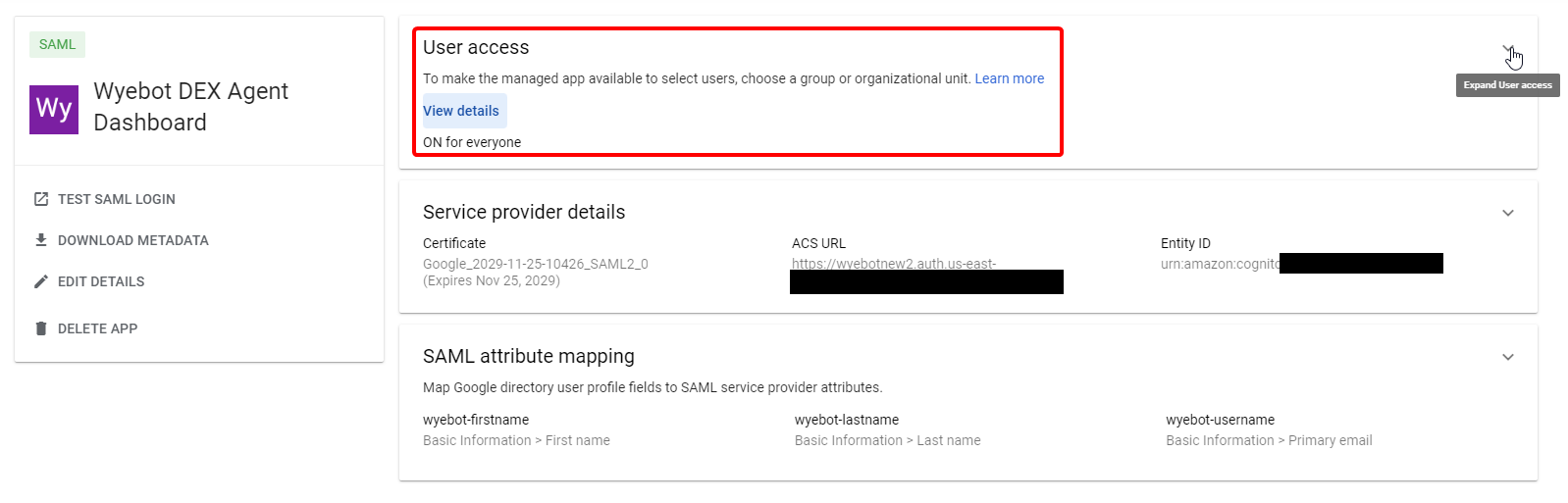Screen dimensions: 1568x503
Task: Click the open-in-new icon beside Test SAML Login
Action: (41, 199)
